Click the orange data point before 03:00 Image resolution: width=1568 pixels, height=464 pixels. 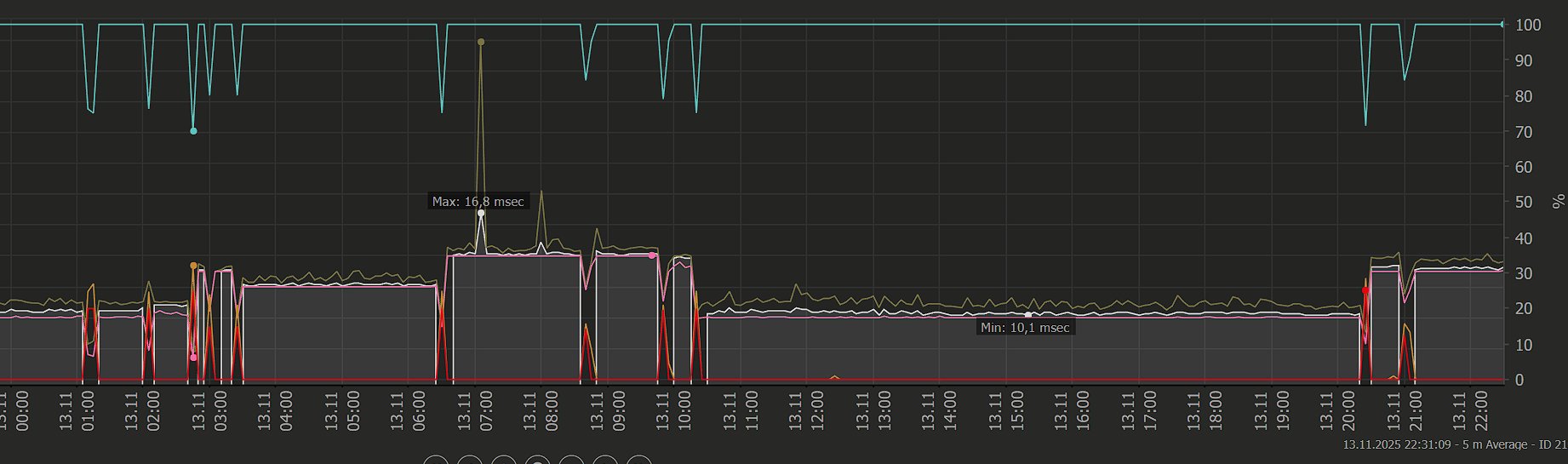[x=193, y=266]
